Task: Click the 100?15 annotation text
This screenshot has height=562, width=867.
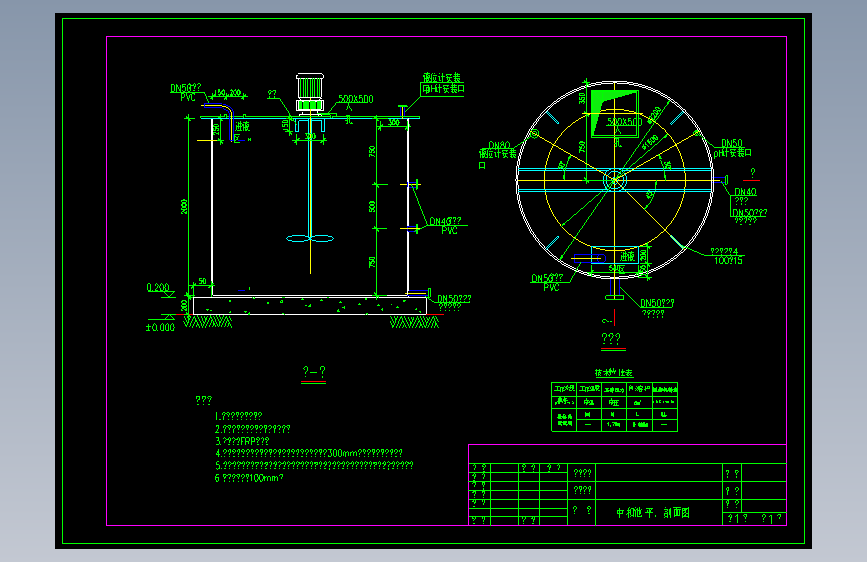Action: (728, 261)
